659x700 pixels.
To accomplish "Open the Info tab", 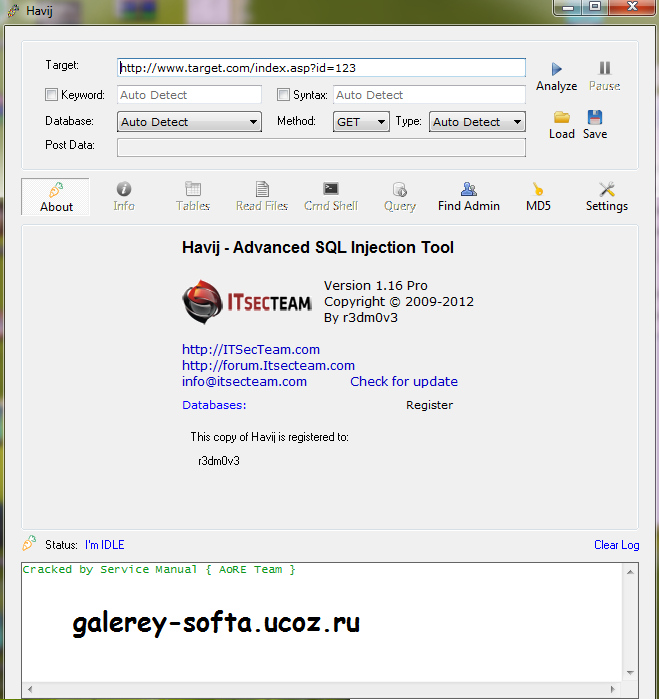I will click(124, 197).
